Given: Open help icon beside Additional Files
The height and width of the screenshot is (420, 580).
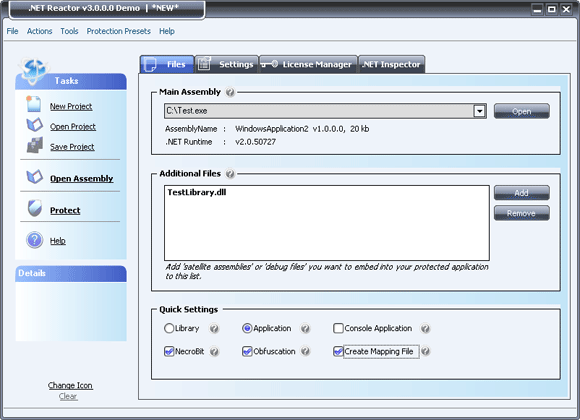Looking at the screenshot, I should pyautogui.click(x=230, y=174).
